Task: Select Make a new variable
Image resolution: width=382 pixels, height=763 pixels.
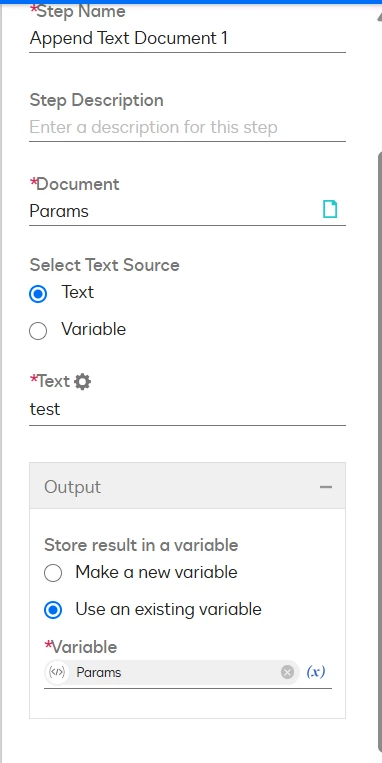Action: point(53,573)
